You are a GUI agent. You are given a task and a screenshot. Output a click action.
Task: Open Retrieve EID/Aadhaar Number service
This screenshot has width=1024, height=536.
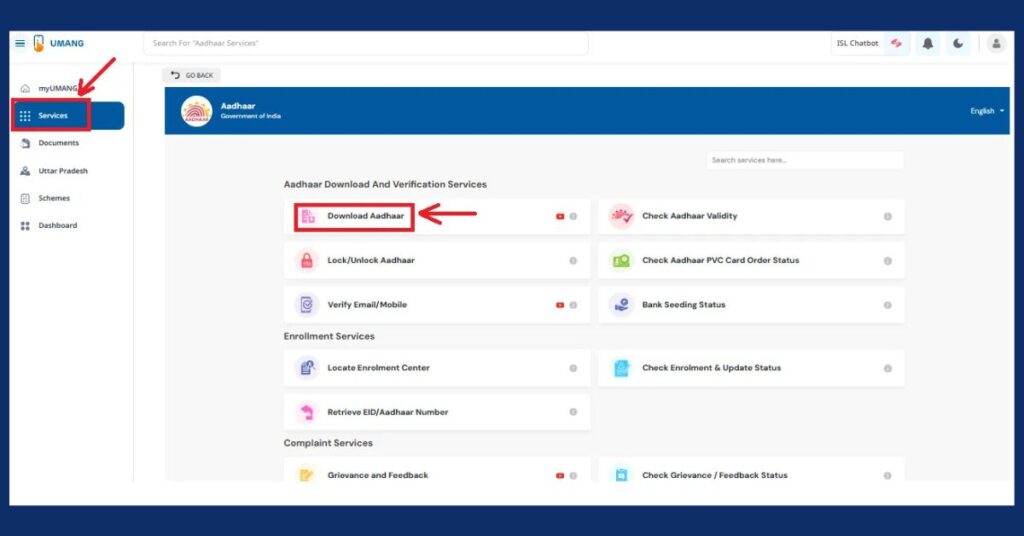pyautogui.click(x=437, y=412)
